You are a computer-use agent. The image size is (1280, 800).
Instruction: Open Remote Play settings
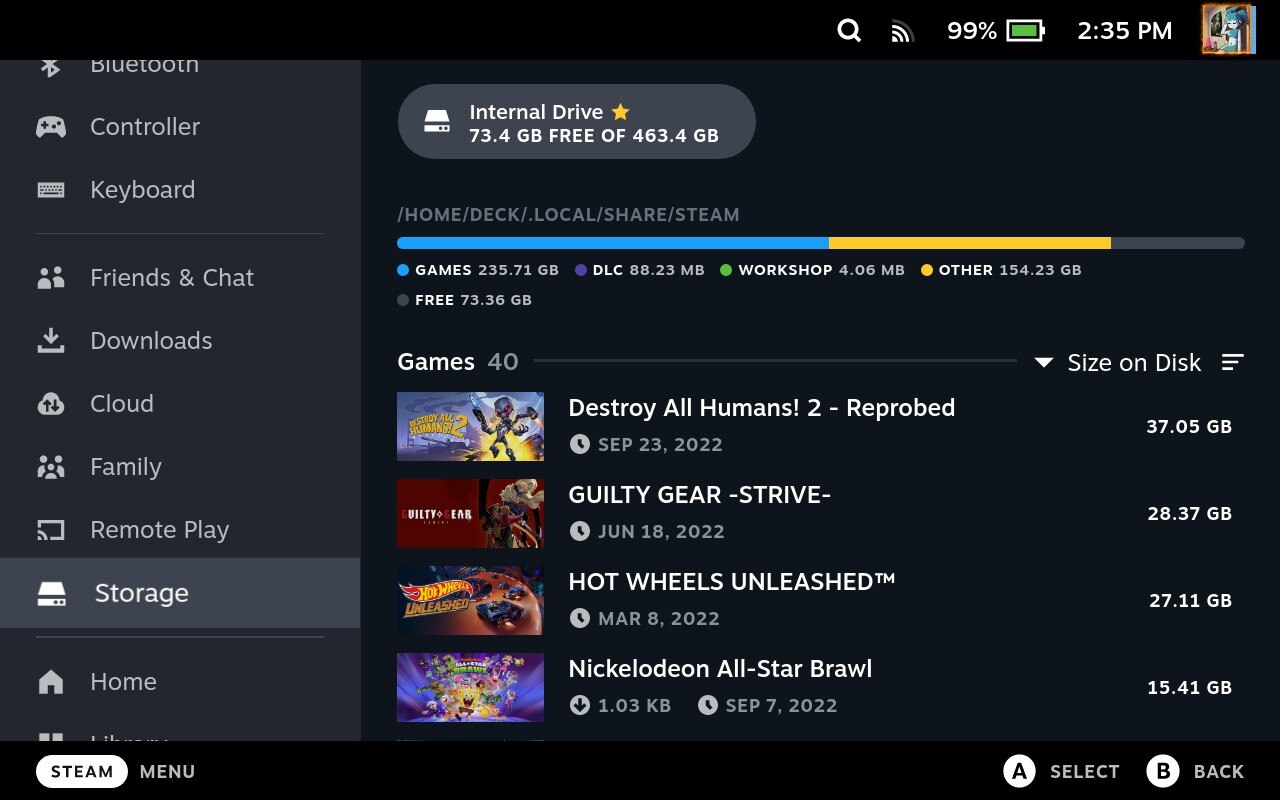[180, 530]
